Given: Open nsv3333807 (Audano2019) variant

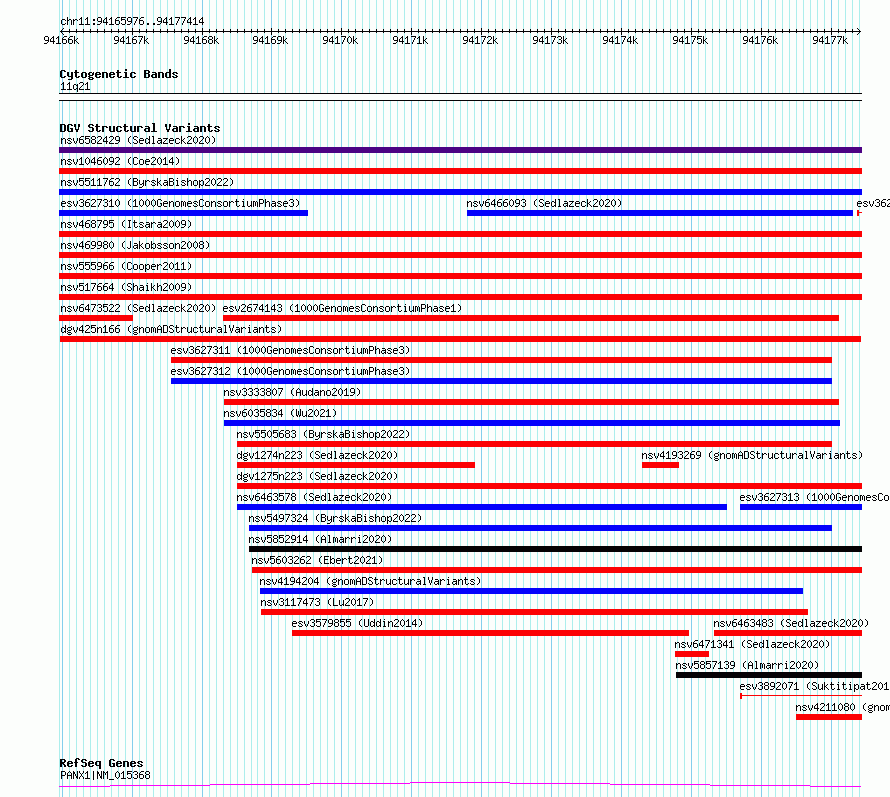Looking at the screenshot, I should (x=292, y=392).
